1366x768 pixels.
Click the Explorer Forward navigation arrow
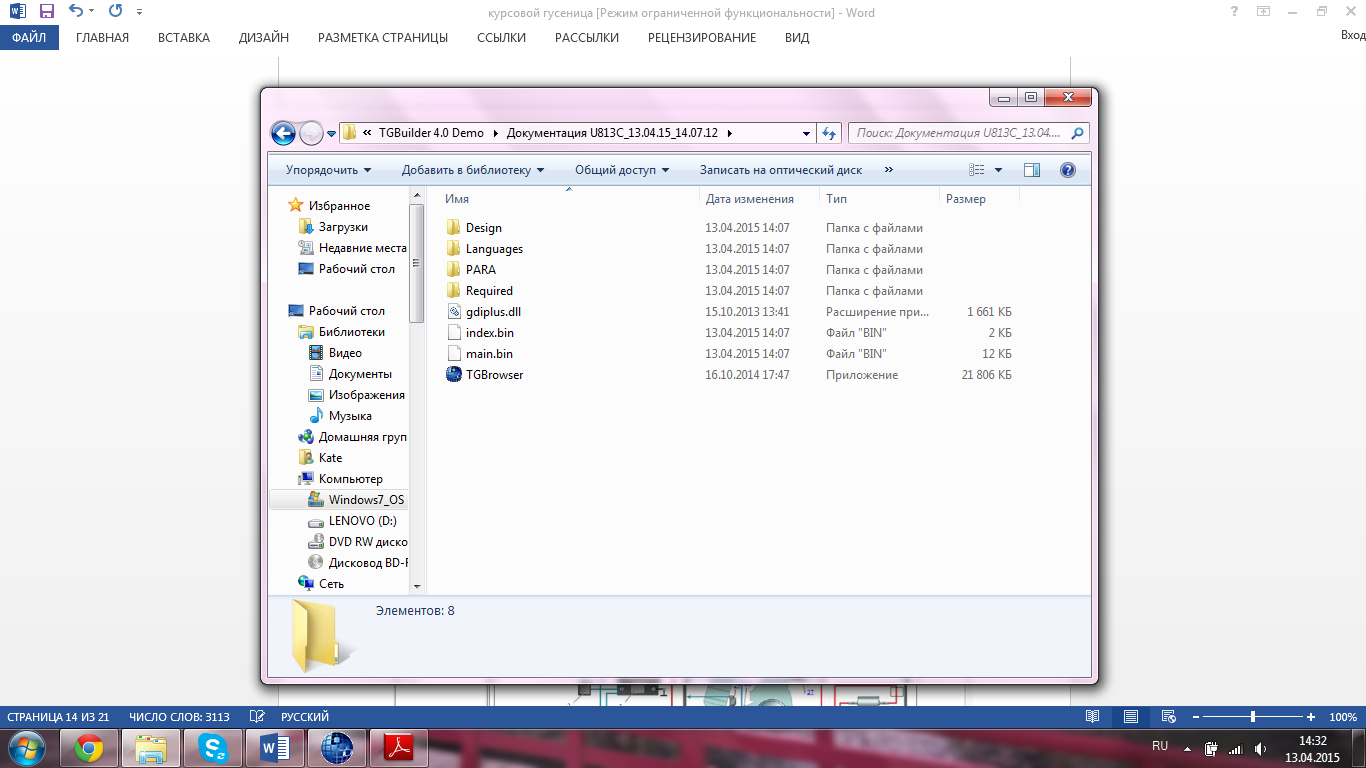coord(311,133)
